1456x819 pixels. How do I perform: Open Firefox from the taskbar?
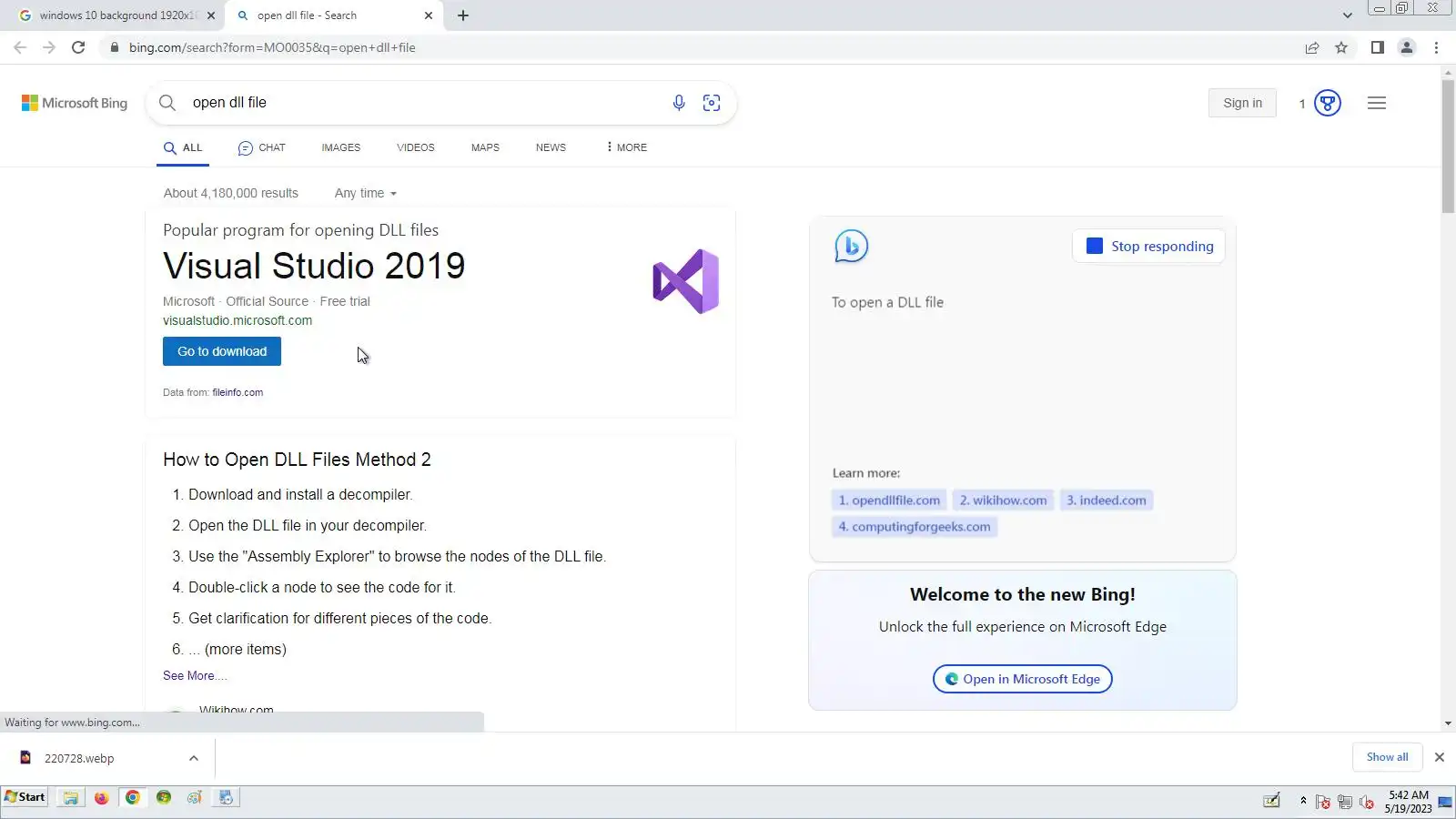101,798
